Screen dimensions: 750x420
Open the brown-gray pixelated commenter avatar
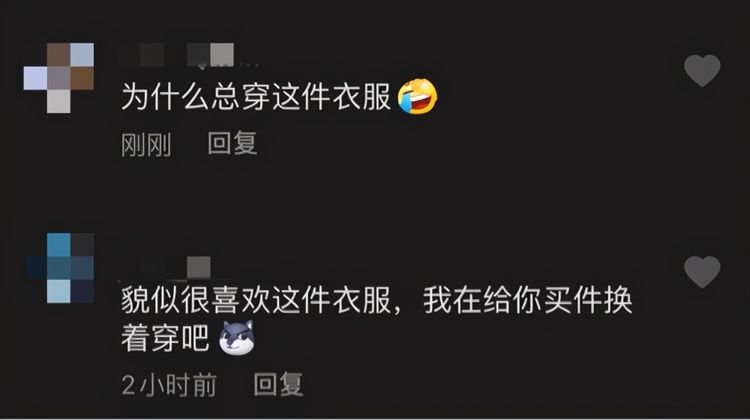(x=59, y=78)
